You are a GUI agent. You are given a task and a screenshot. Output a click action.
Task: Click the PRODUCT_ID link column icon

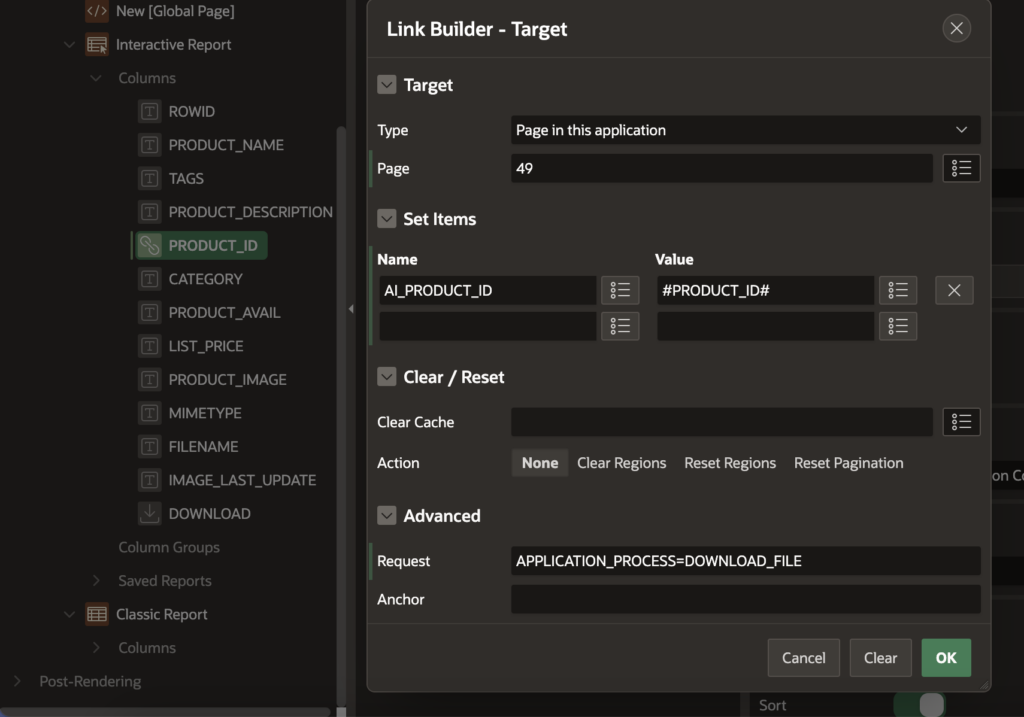click(x=150, y=245)
